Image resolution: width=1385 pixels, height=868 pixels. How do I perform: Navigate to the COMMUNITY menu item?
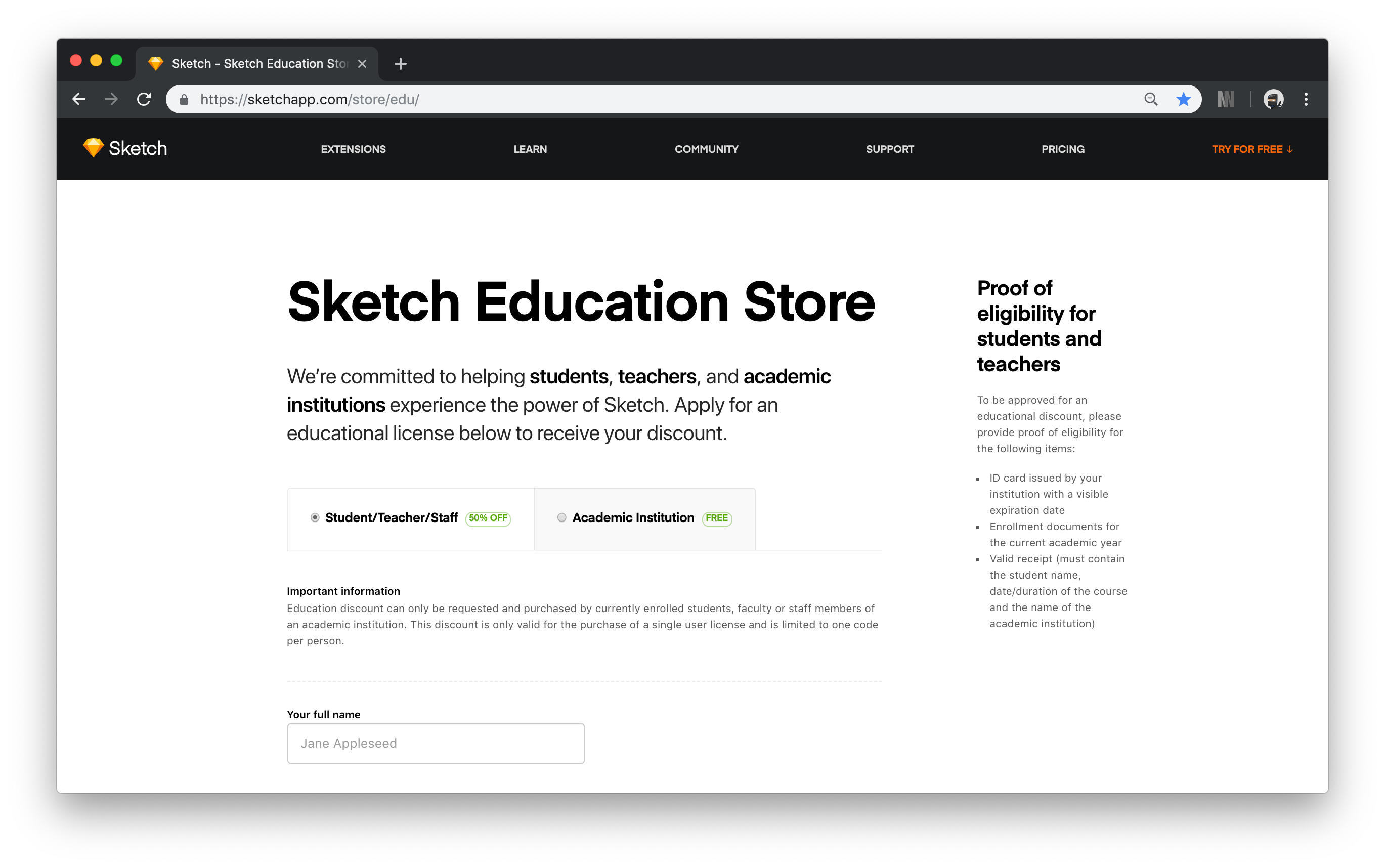(707, 149)
